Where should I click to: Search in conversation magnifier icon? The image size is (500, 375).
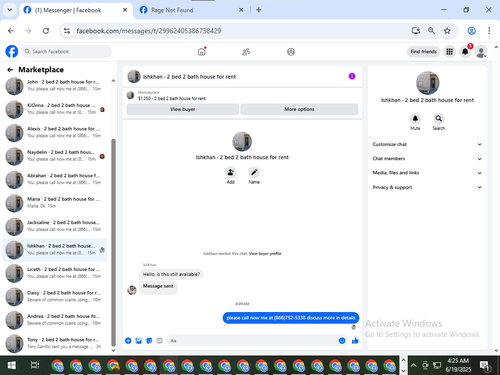[439, 118]
